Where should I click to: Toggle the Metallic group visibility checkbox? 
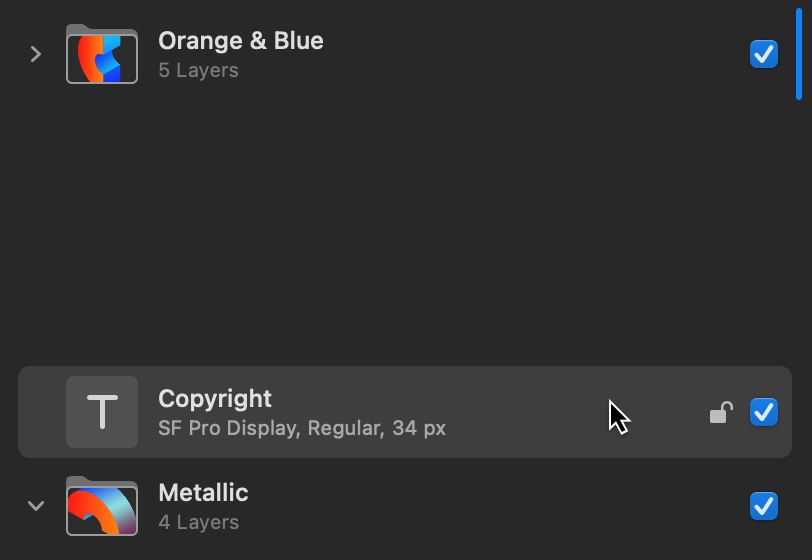[x=764, y=506]
